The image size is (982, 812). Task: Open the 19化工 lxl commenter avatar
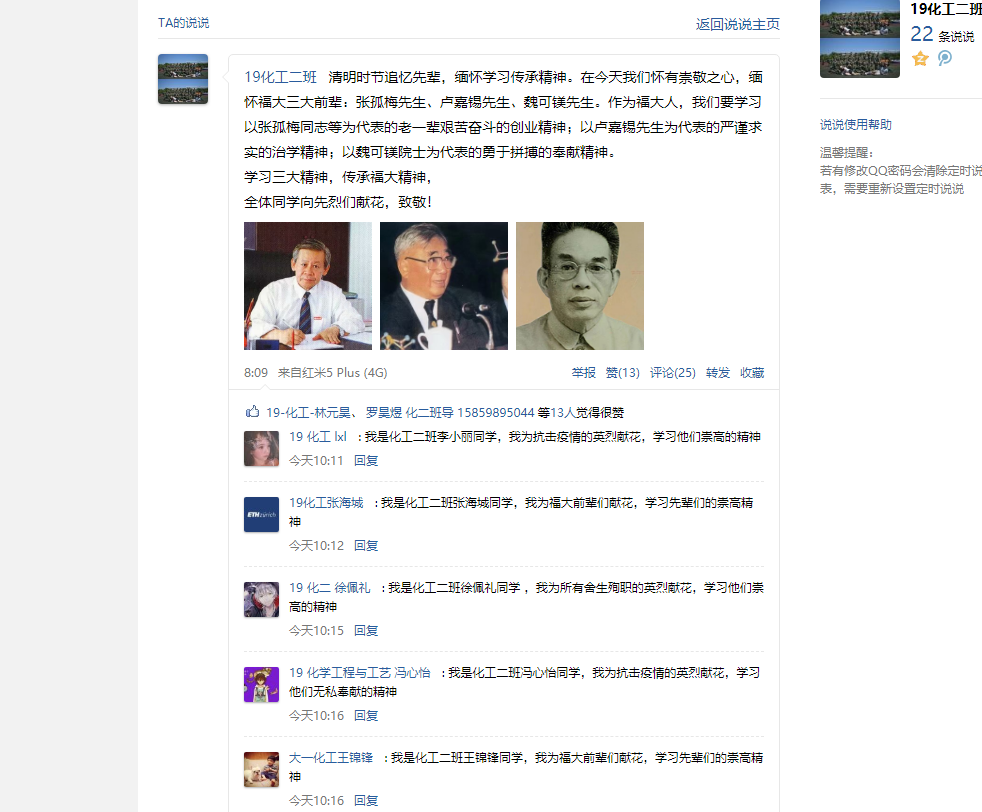tap(261, 448)
